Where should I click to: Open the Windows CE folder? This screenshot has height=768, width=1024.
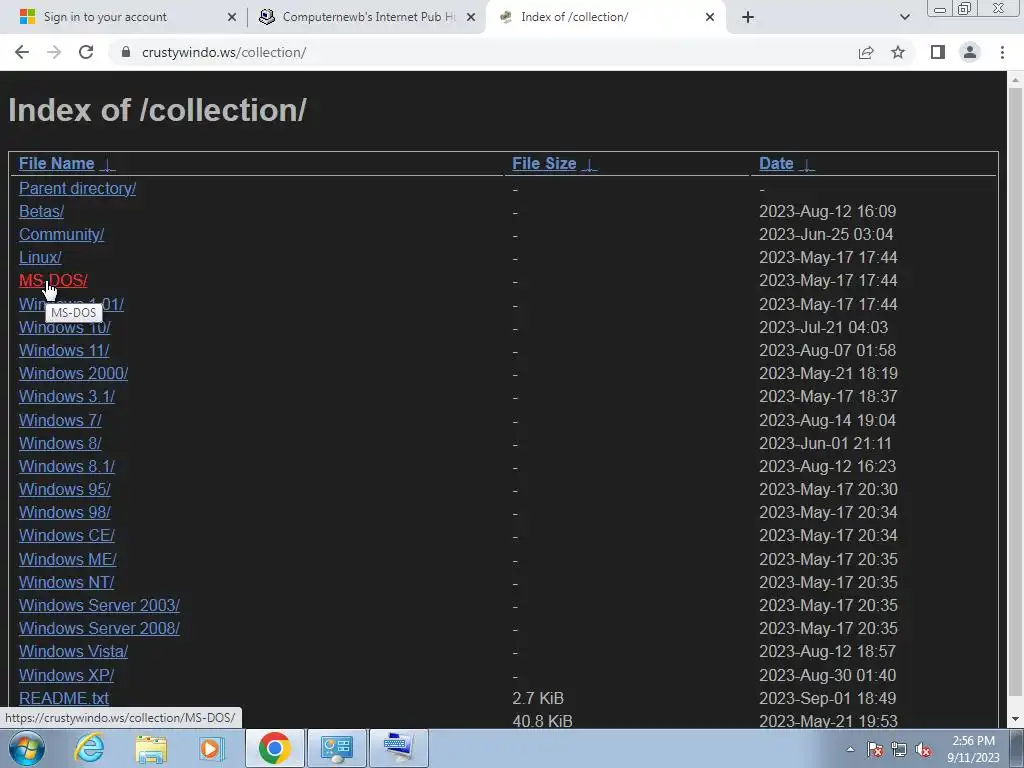[67, 536]
